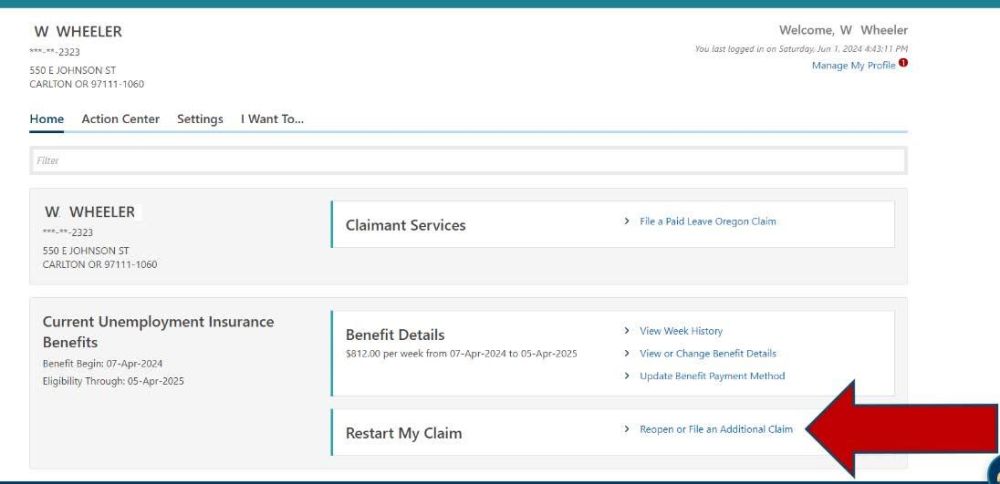Click the chevron before Reopen or File an Additional Claim
1000x484 pixels.
pyautogui.click(x=627, y=429)
